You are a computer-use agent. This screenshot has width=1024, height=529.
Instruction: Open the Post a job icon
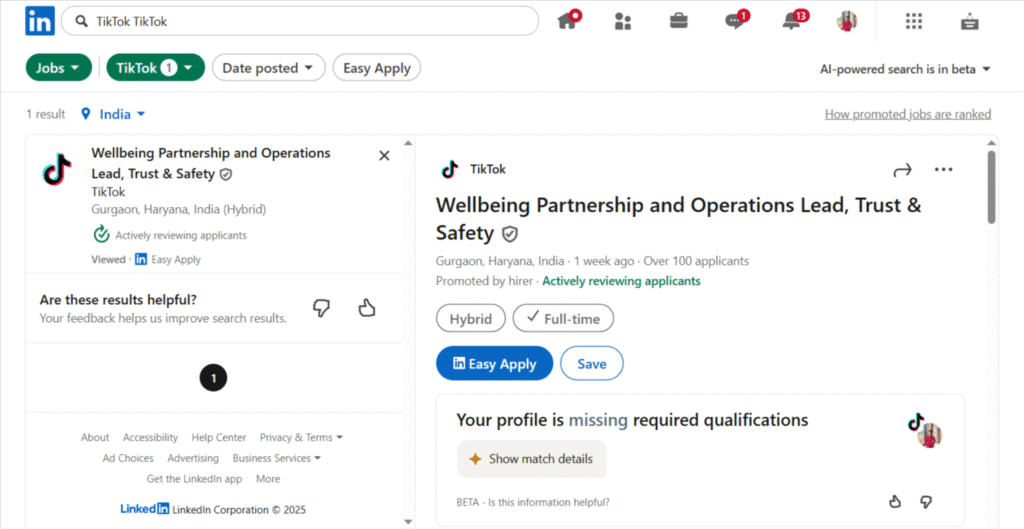(970, 22)
